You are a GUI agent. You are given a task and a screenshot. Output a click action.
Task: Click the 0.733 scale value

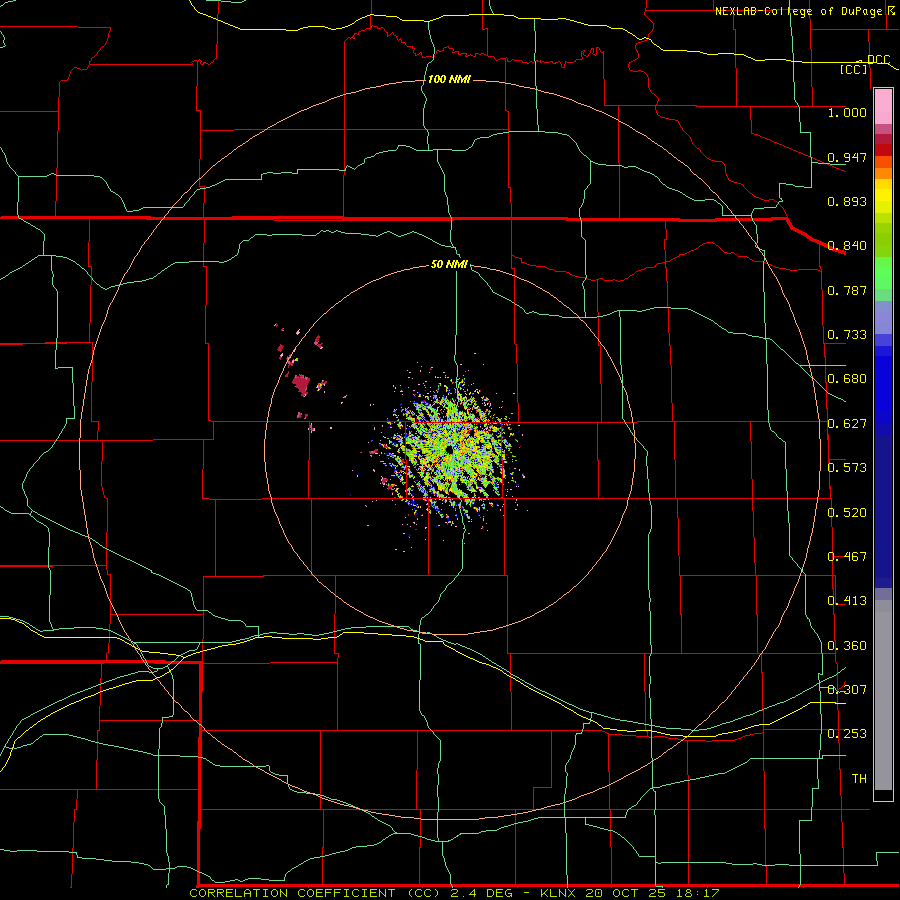[x=847, y=335]
